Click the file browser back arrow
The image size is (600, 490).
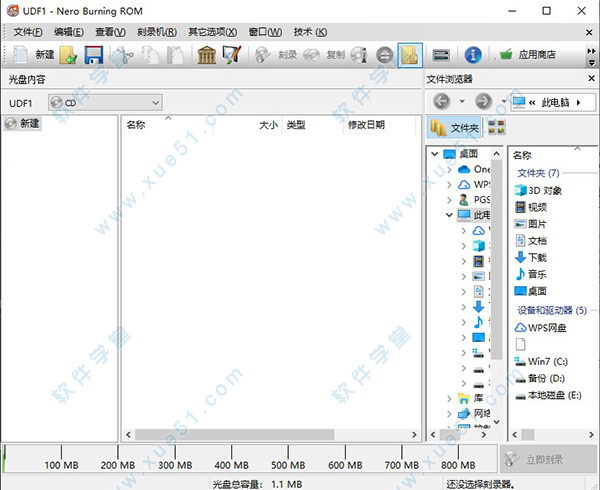(x=442, y=101)
